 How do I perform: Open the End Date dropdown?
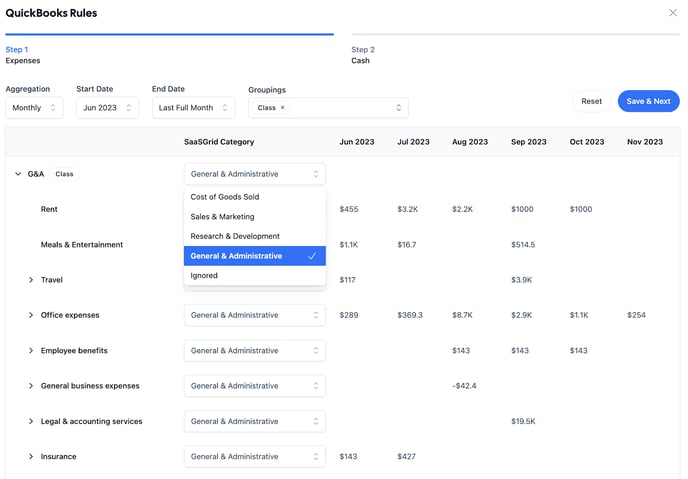click(x=193, y=108)
